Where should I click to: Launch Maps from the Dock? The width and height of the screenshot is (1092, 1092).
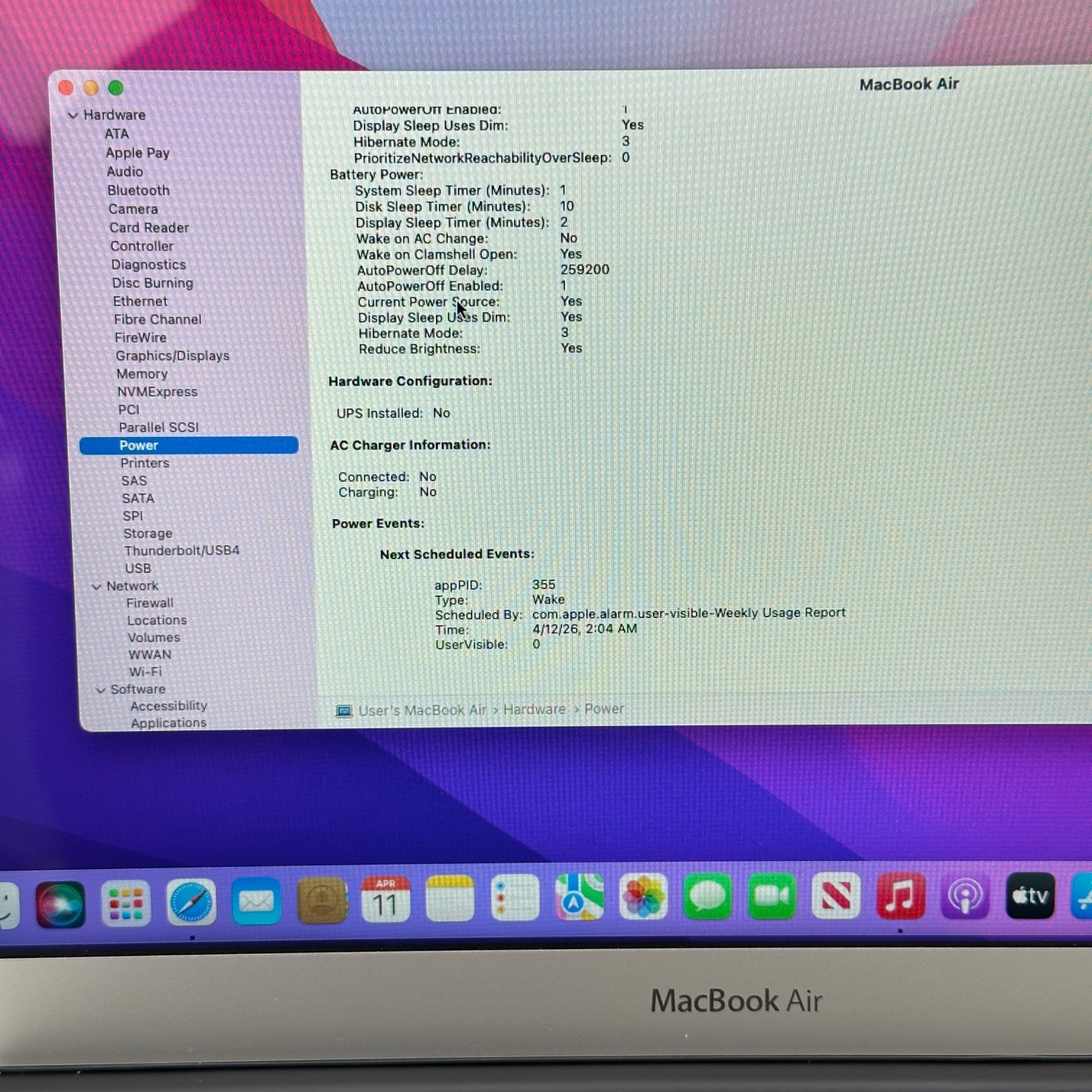click(579, 898)
